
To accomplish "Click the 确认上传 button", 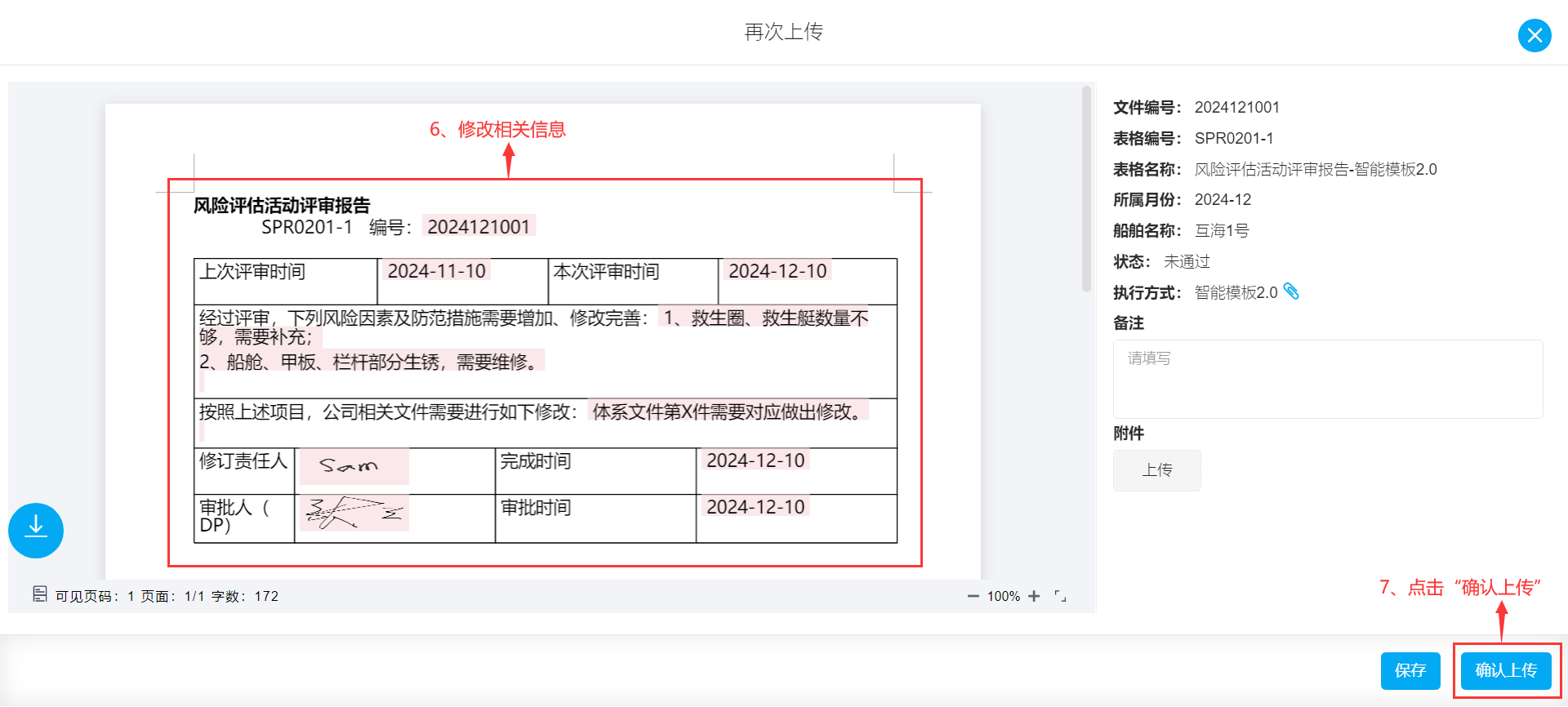I will [x=1506, y=670].
